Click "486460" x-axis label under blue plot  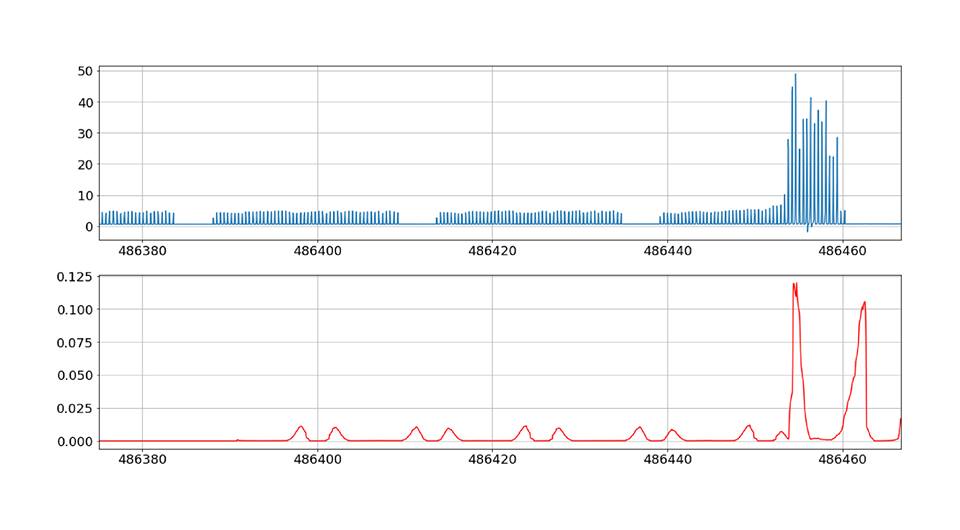point(842,251)
